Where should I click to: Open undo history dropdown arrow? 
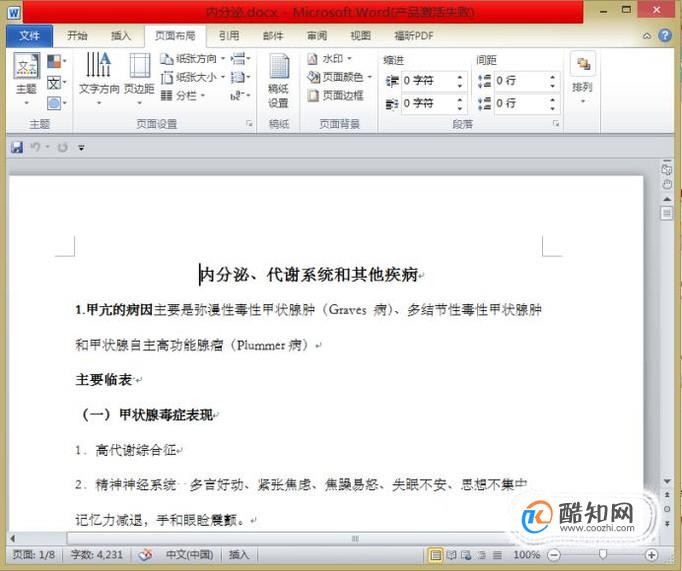coord(47,147)
